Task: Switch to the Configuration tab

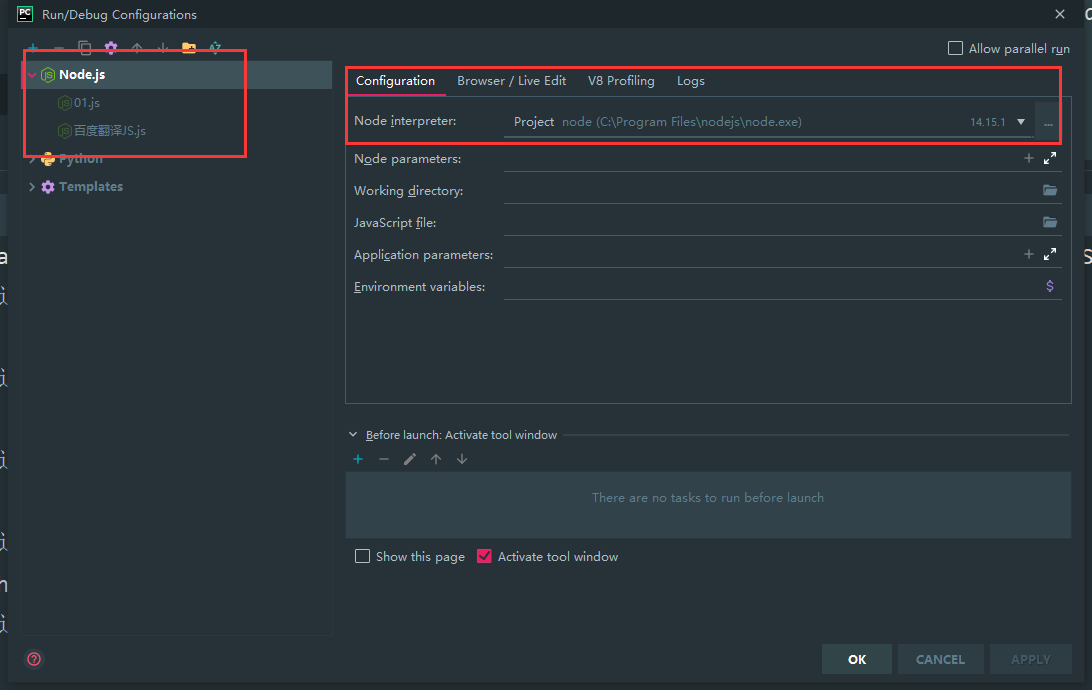Action: 395,81
